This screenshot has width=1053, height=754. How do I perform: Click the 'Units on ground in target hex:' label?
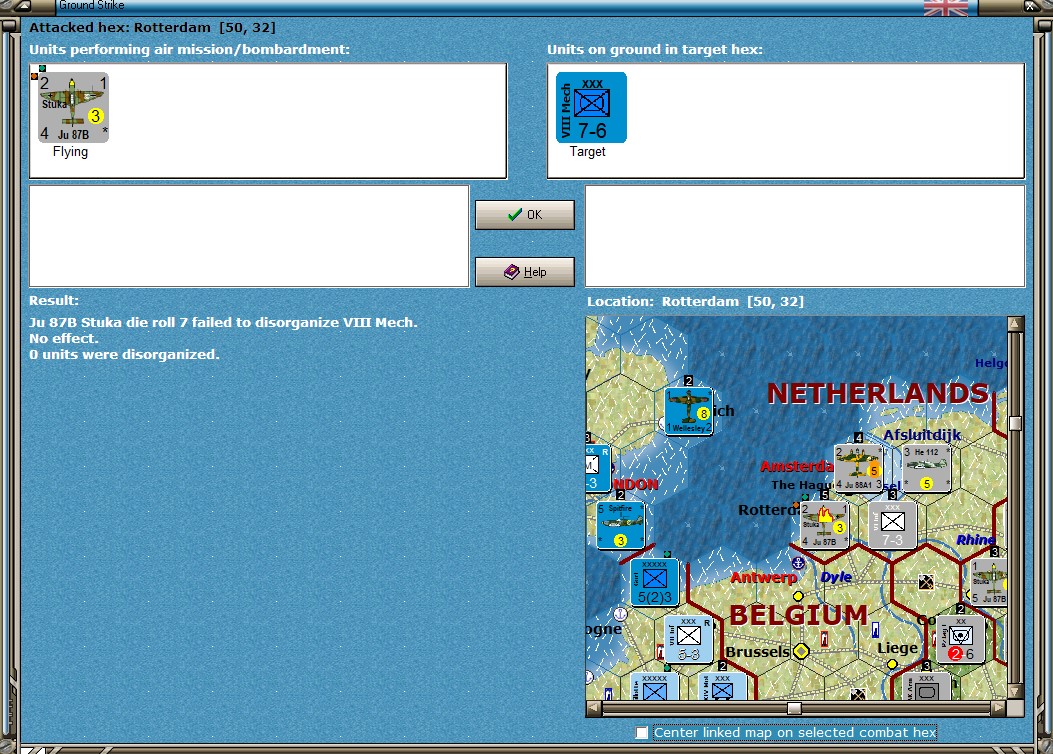tap(655, 49)
